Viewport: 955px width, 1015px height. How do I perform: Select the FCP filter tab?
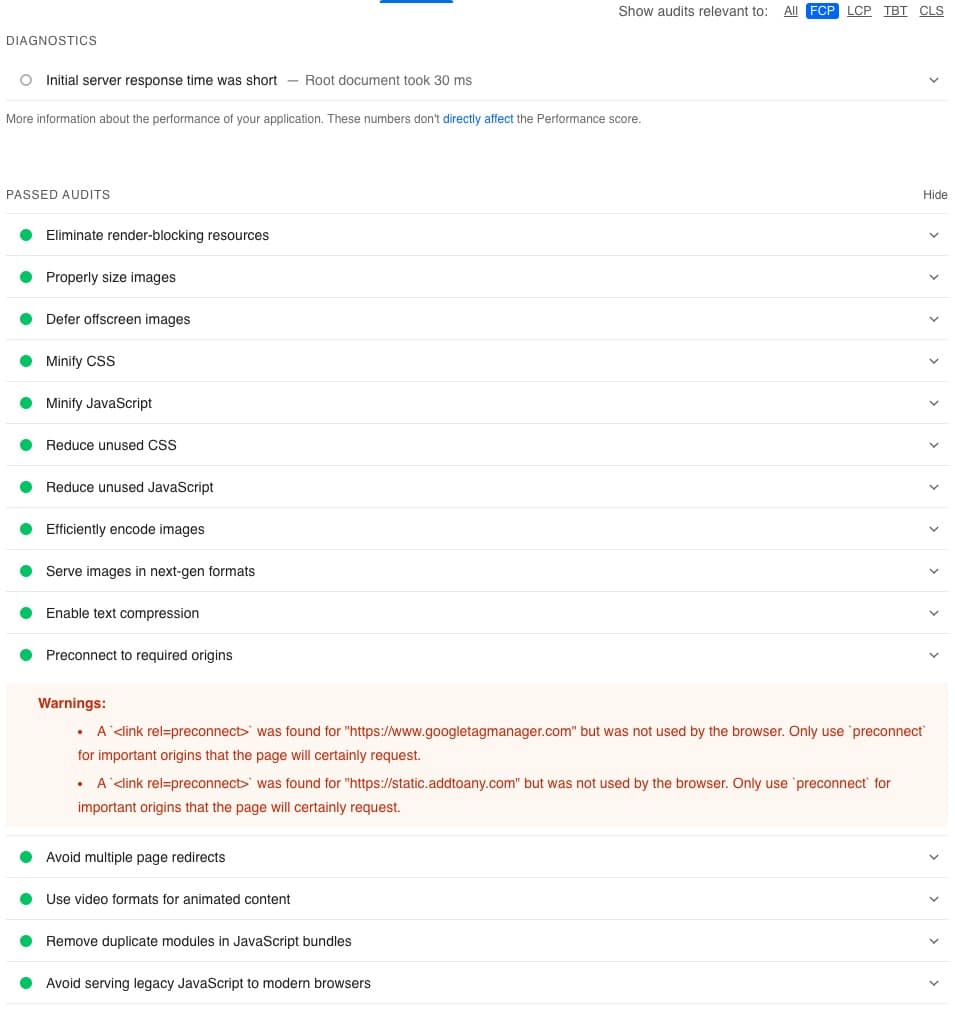pyautogui.click(x=822, y=11)
